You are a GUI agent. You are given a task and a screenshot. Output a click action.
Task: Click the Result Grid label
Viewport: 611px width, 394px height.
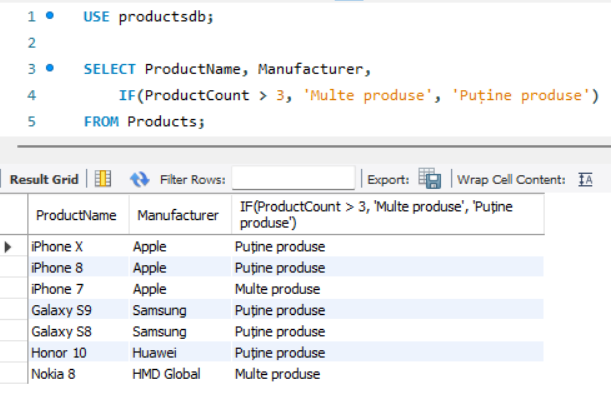click(44, 179)
